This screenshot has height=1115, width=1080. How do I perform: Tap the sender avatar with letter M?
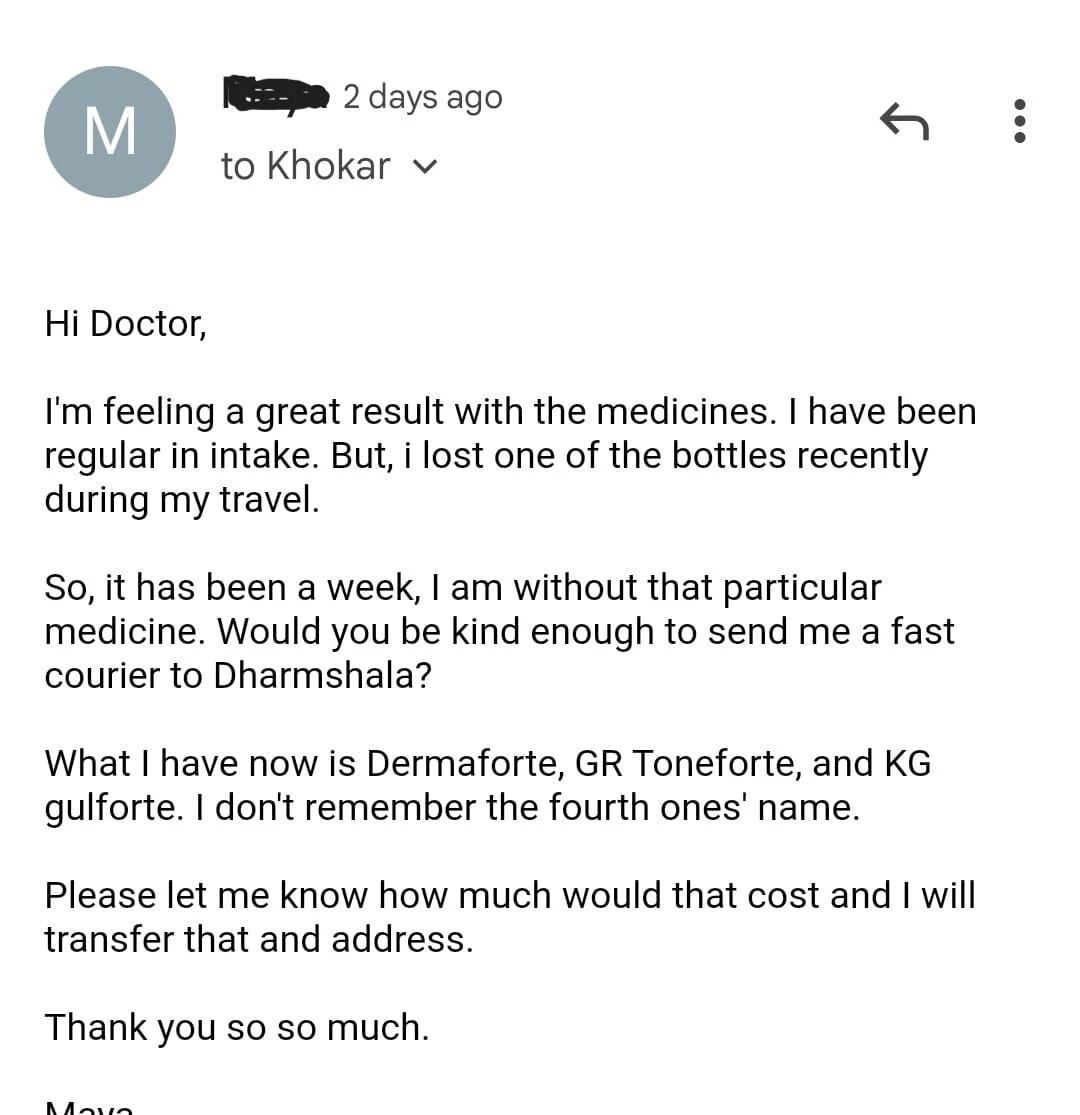click(109, 132)
